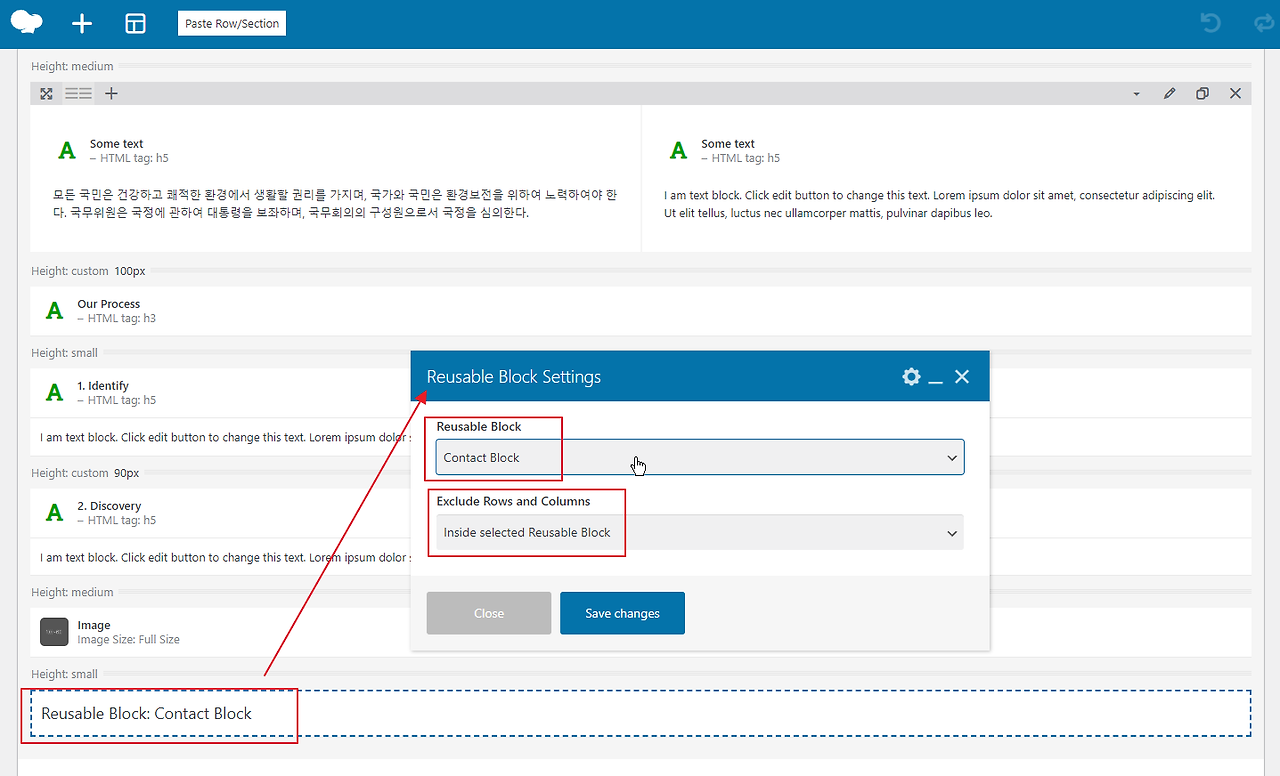Add a new element with the plus icon
This screenshot has width=1280, height=776.
coord(82,24)
